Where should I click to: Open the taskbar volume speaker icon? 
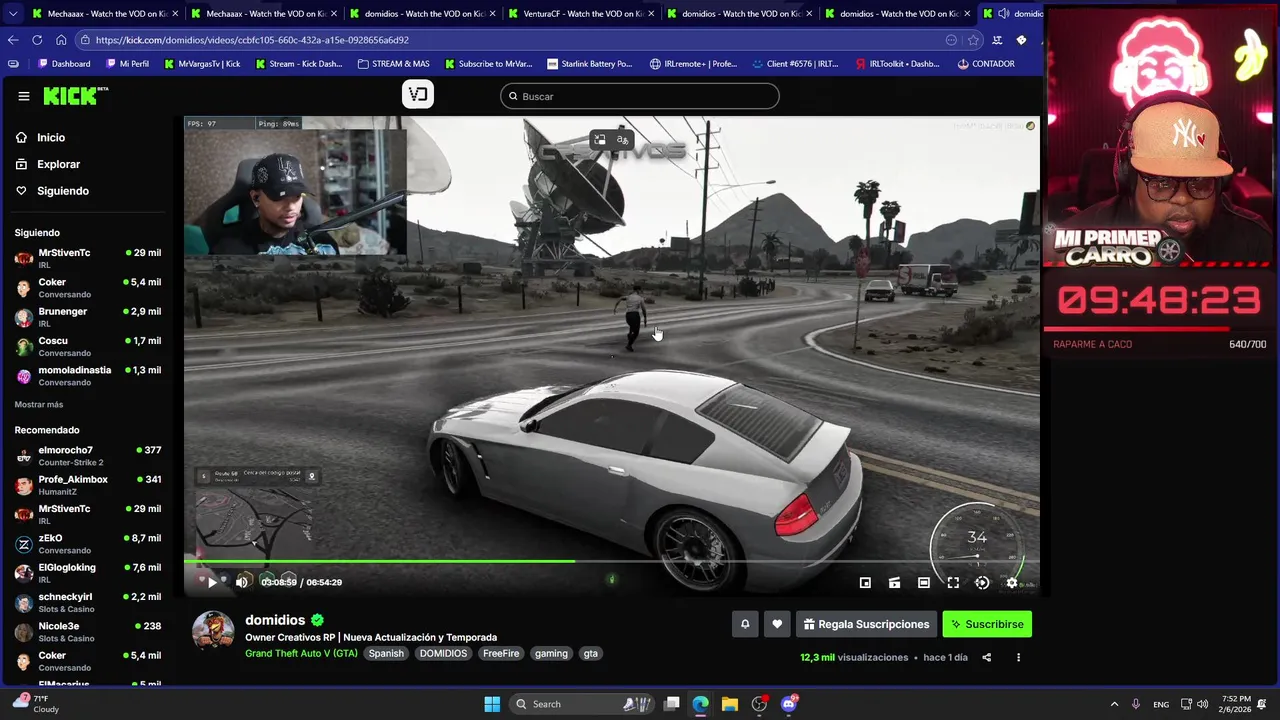click(x=1203, y=704)
